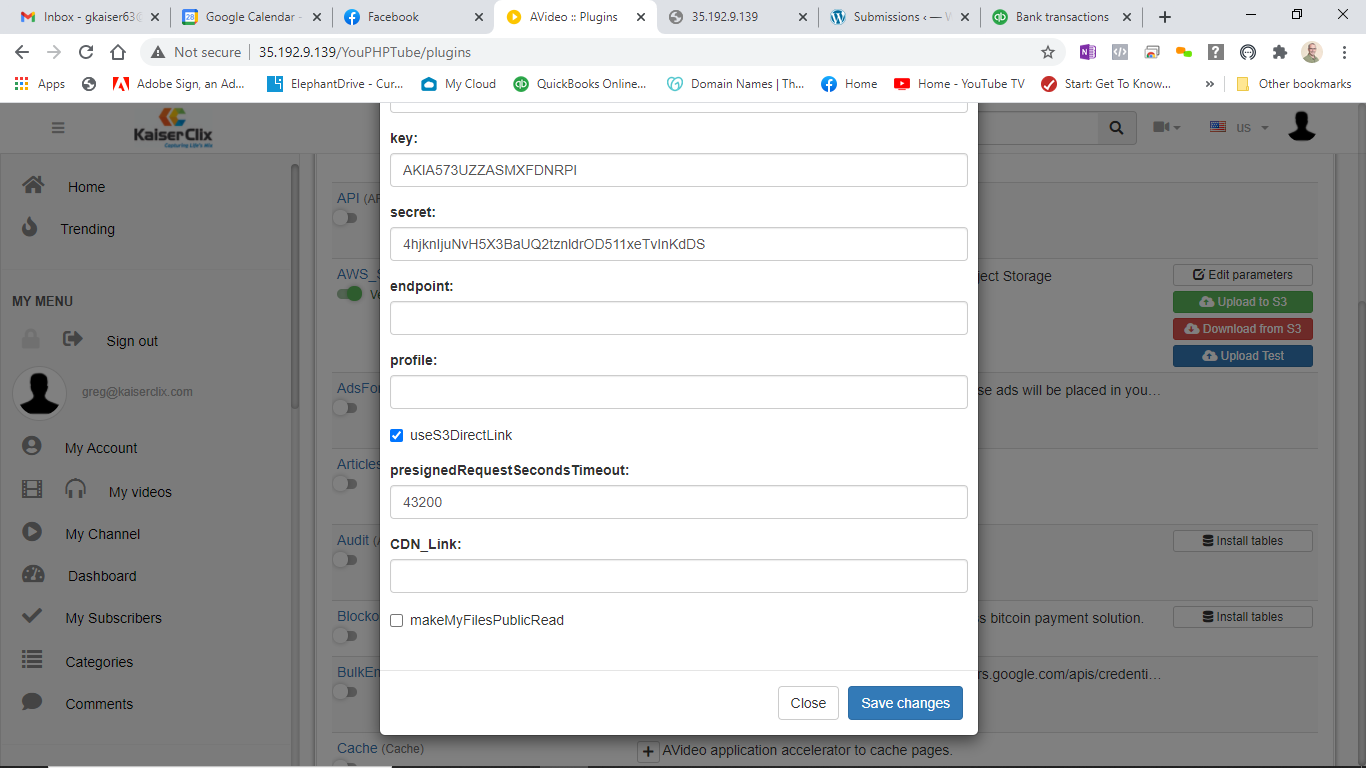Click the Comments speech bubble icon
The width and height of the screenshot is (1366, 768).
tap(32, 702)
